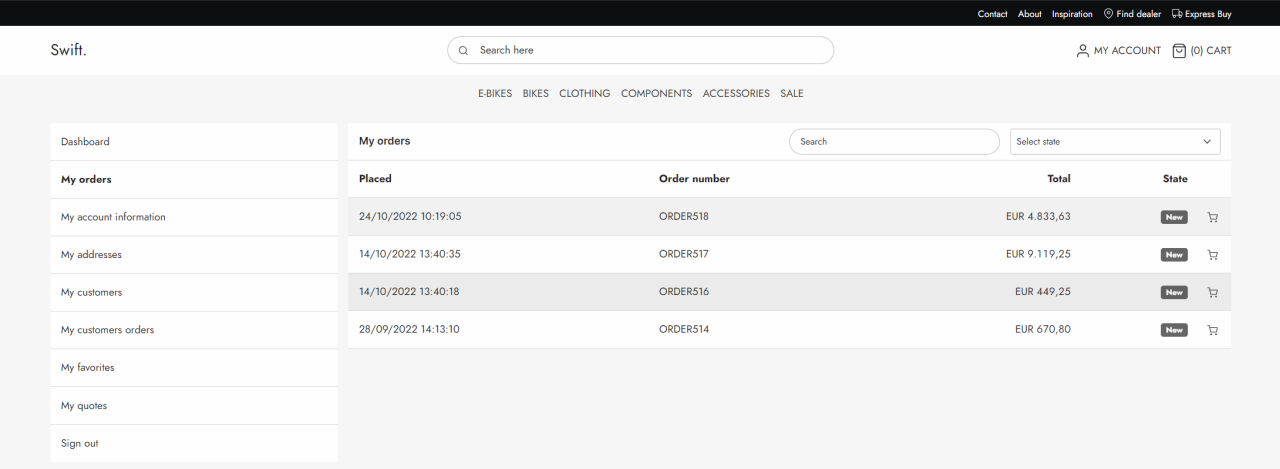Image resolution: width=1280 pixels, height=469 pixels.
Task: Open My Account user icon
Action: coord(1082,51)
